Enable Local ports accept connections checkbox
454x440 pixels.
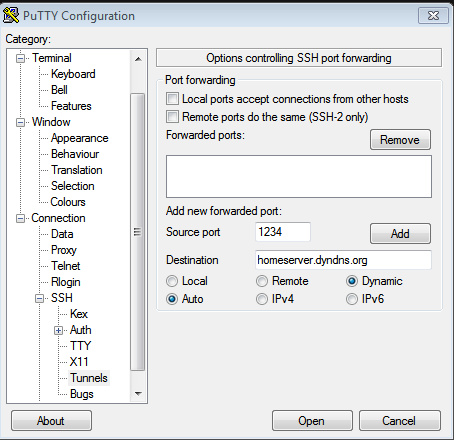coord(172,99)
